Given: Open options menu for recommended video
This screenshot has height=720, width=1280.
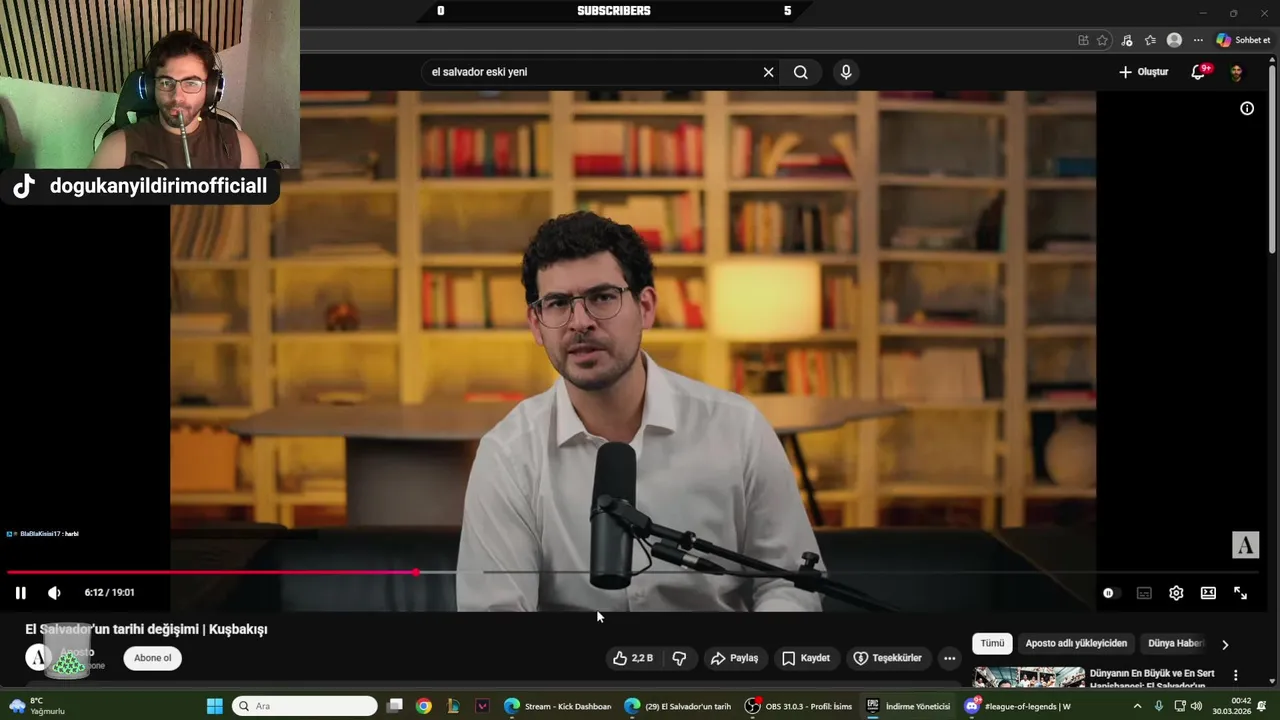Looking at the screenshot, I should (x=1235, y=676).
